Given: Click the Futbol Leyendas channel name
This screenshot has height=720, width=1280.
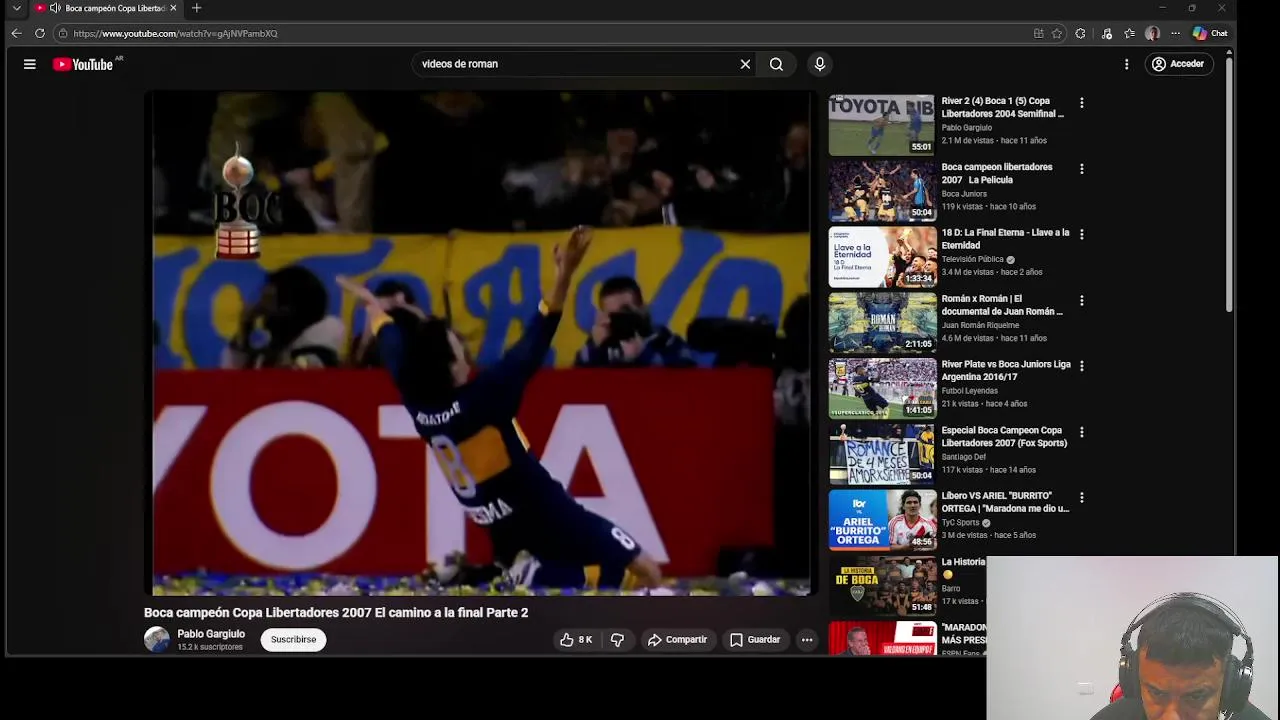Looking at the screenshot, I should pos(969,391).
